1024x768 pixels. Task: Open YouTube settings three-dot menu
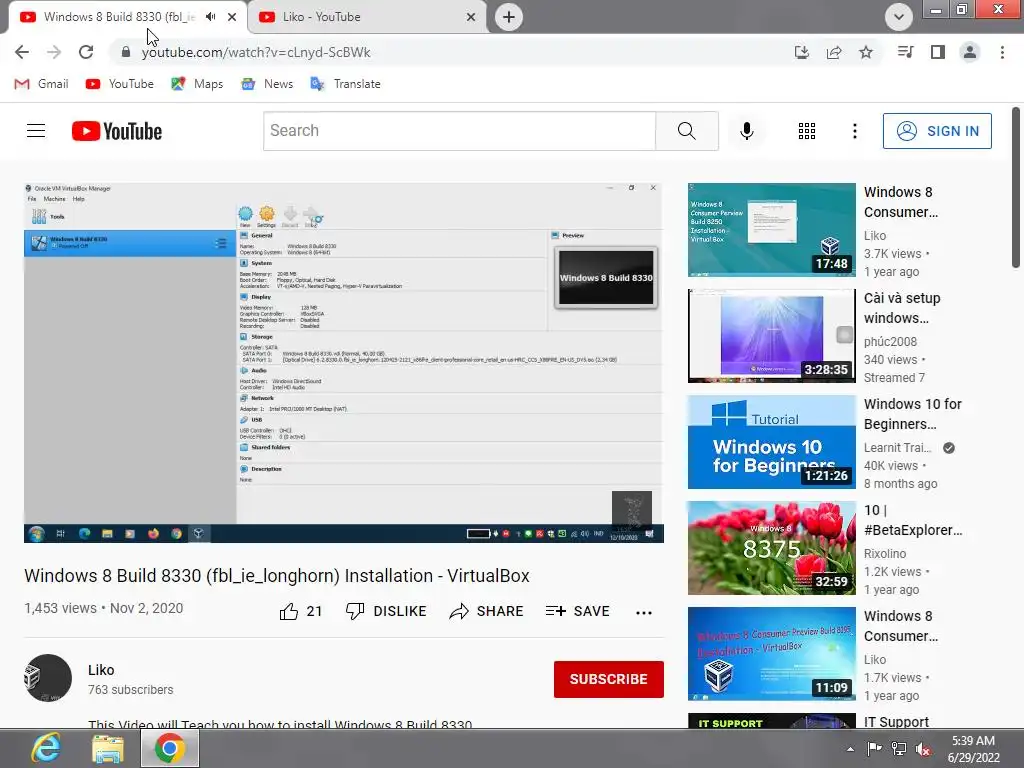pyautogui.click(x=854, y=131)
